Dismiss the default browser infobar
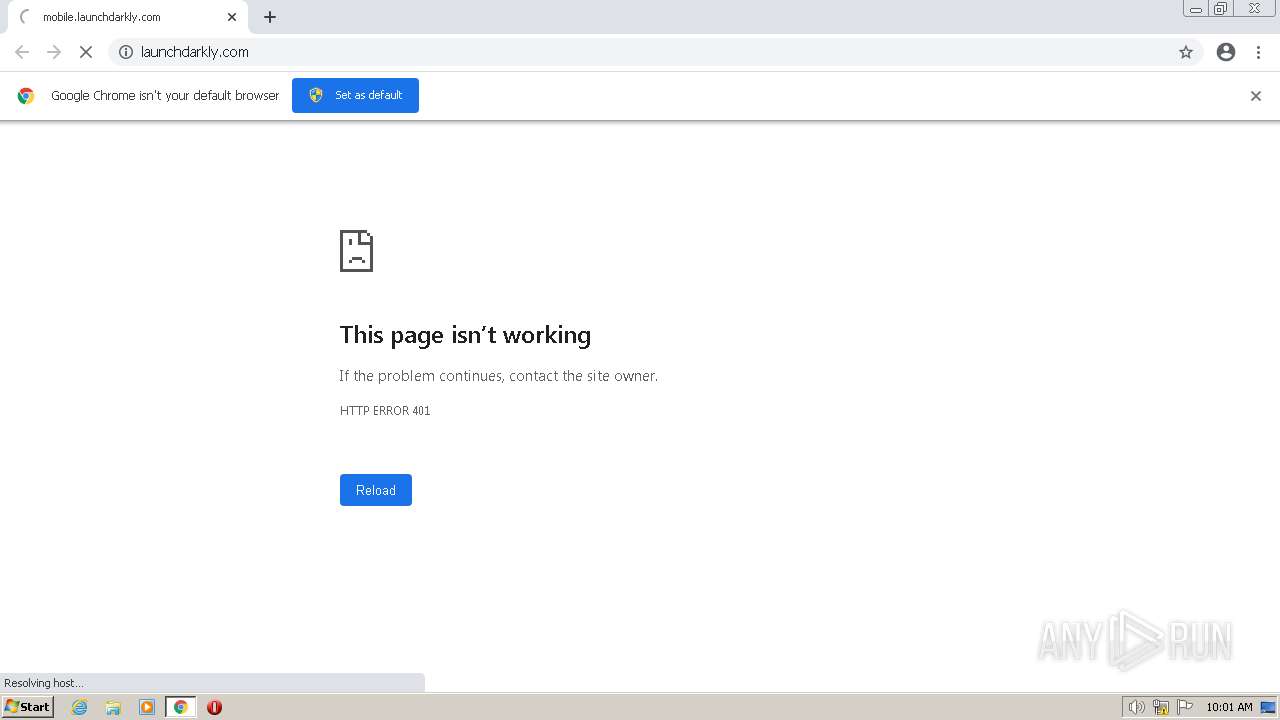Image resolution: width=1280 pixels, height=720 pixels. click(1256, 96)
